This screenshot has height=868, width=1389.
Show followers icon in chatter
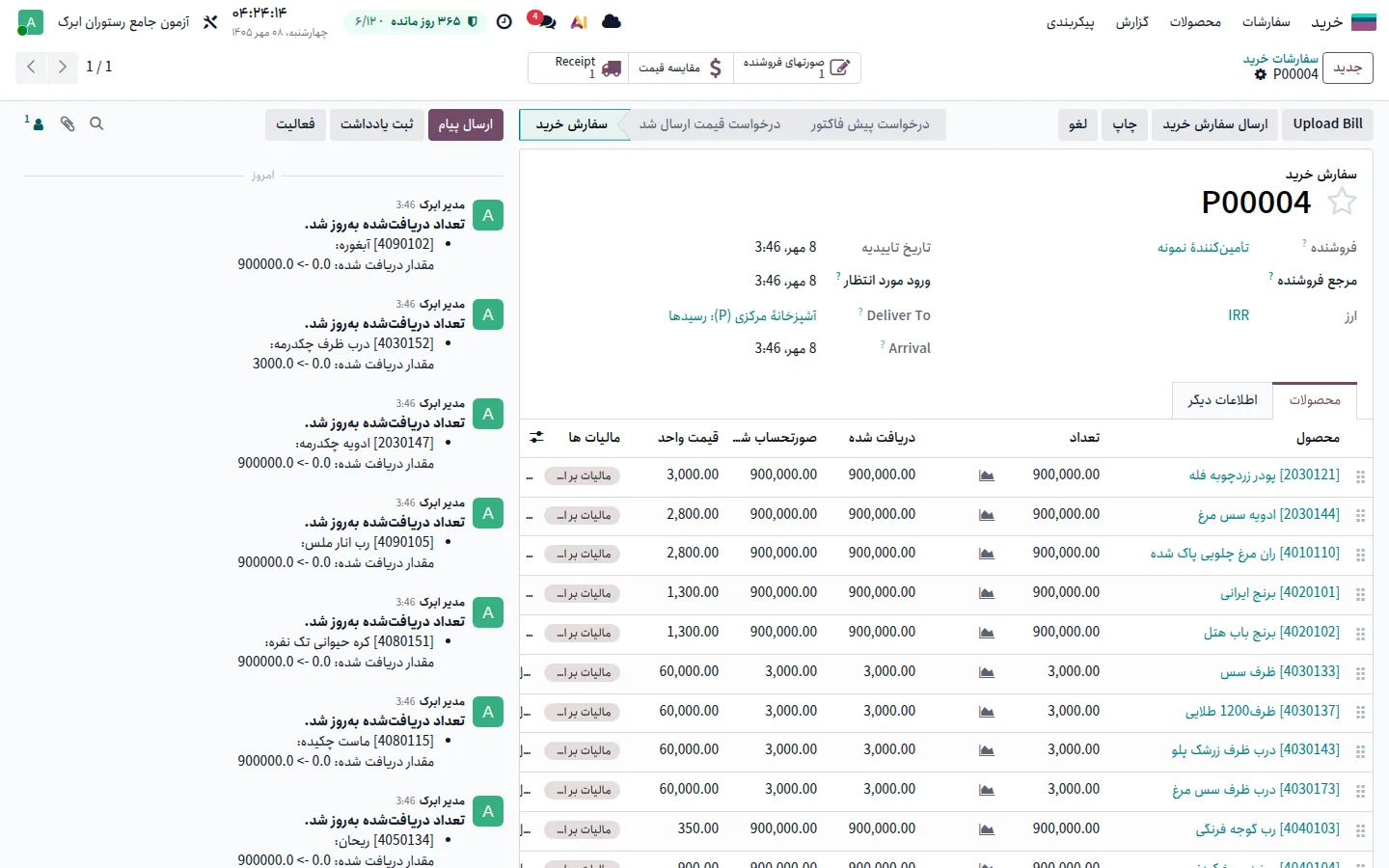35,122
